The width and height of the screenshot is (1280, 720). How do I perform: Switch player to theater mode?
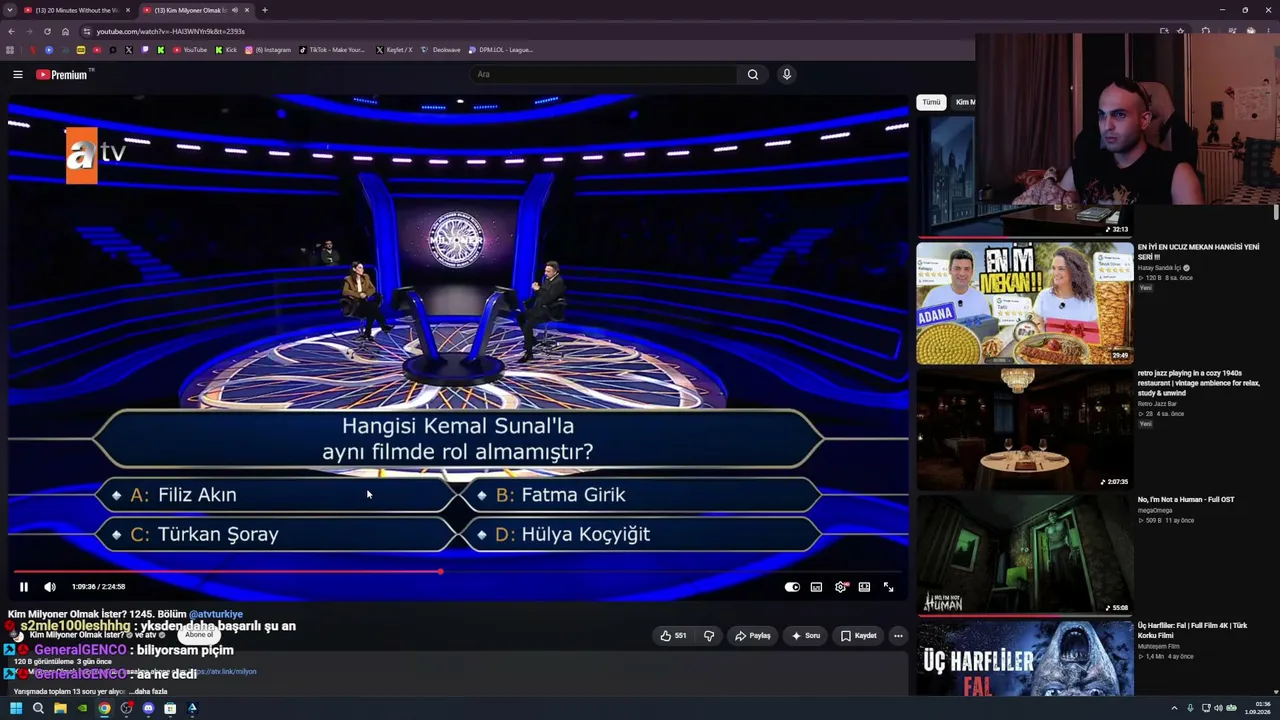click(x=864, y=587)
